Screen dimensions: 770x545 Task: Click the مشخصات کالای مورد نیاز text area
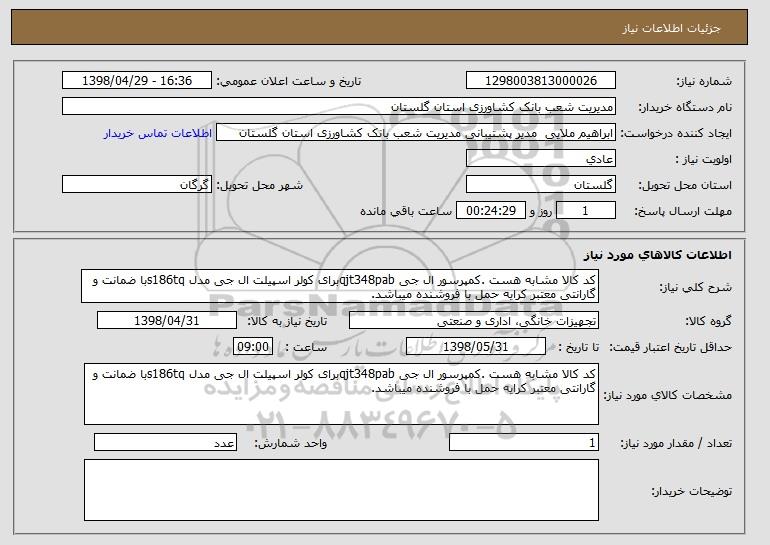coord(341,394)
